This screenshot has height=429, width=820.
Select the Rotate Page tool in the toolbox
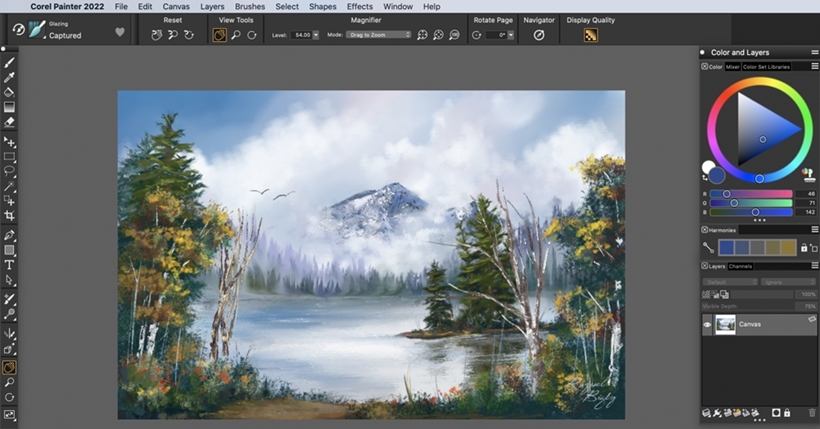tap(9, 397)
